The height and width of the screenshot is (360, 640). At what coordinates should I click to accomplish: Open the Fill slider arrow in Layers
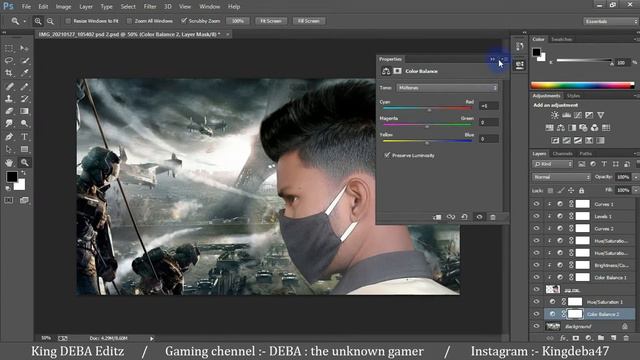[635, 190]
